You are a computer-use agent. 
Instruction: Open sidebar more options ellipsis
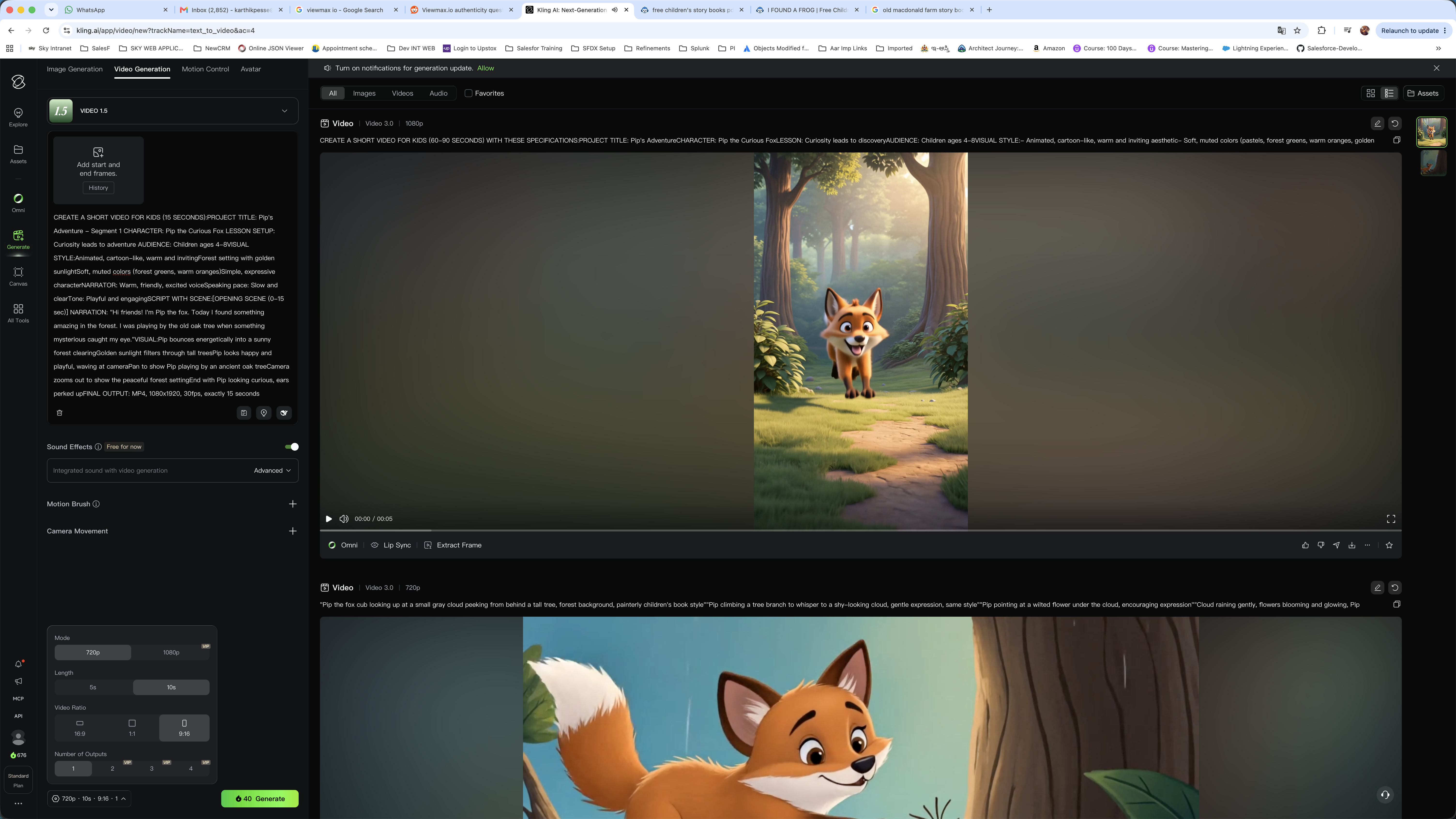[x=18, y=803]
